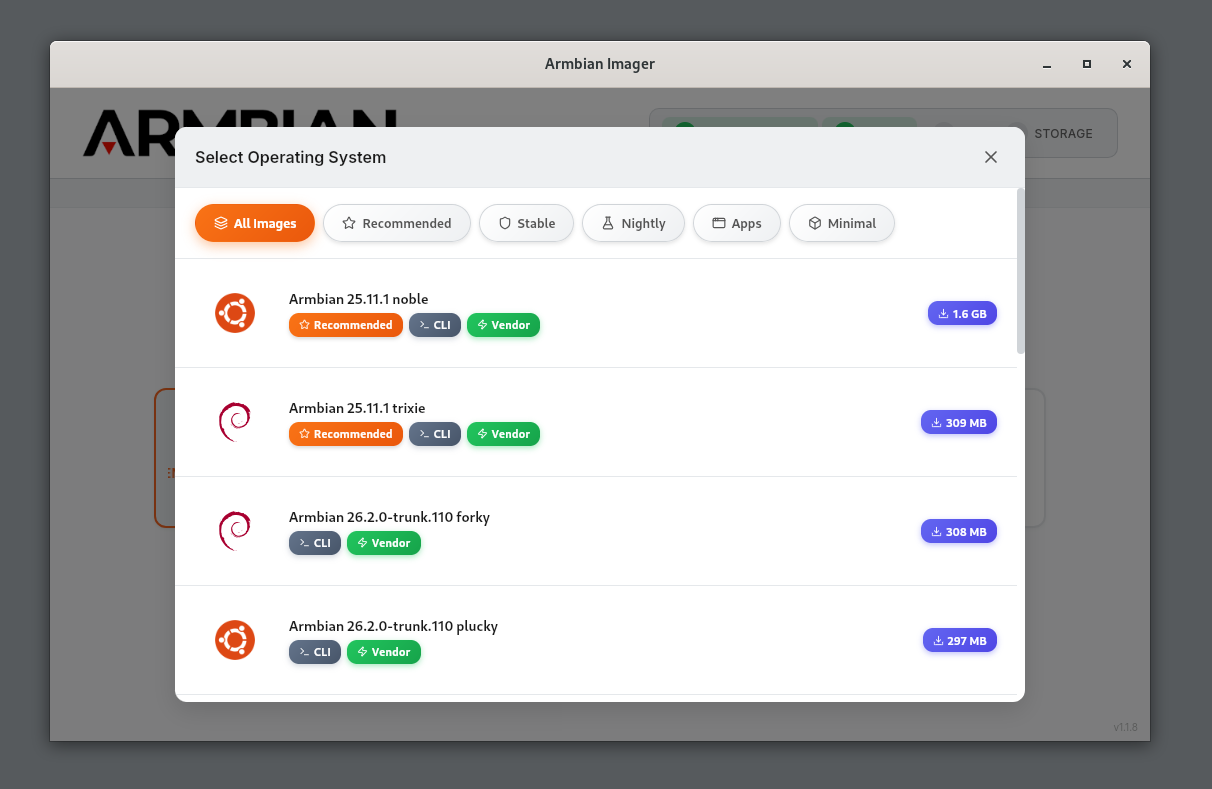Filter by Nightly images

[633, 223]
